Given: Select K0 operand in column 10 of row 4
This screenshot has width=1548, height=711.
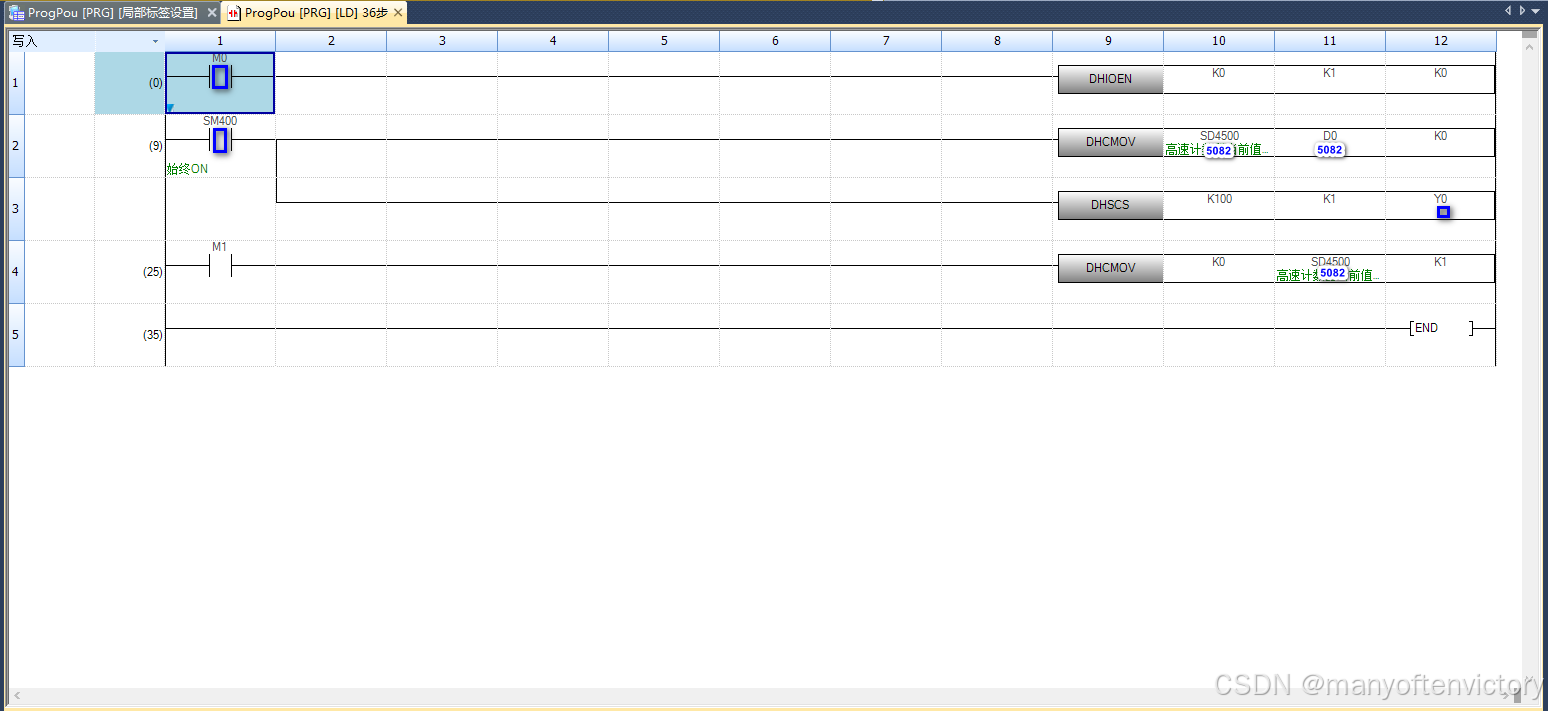Looking at the screenshot, I should point(1219,262).
